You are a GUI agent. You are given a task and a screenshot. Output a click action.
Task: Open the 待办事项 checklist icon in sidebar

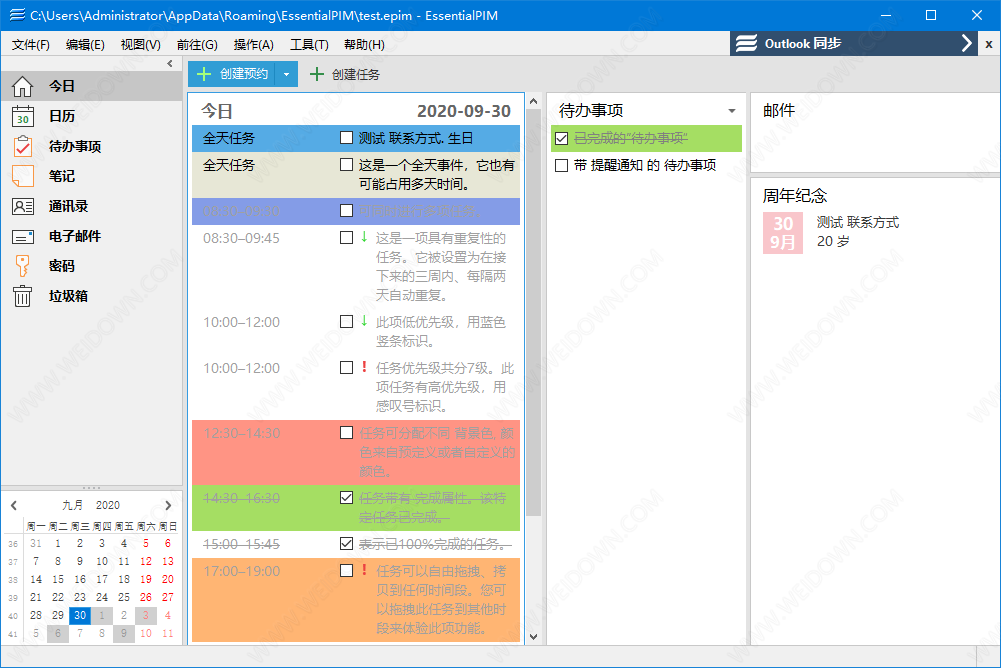point(22,146)
